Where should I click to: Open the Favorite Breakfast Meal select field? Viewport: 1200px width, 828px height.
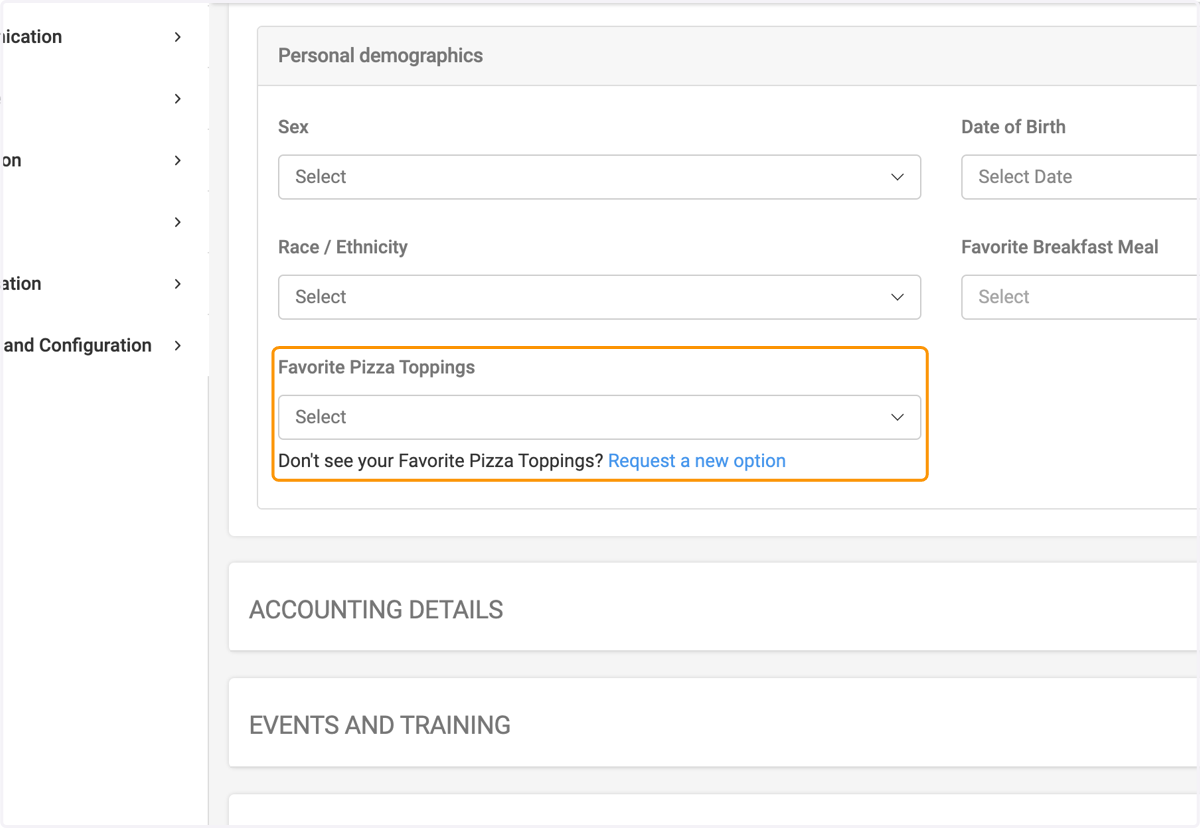point(1080,297)
